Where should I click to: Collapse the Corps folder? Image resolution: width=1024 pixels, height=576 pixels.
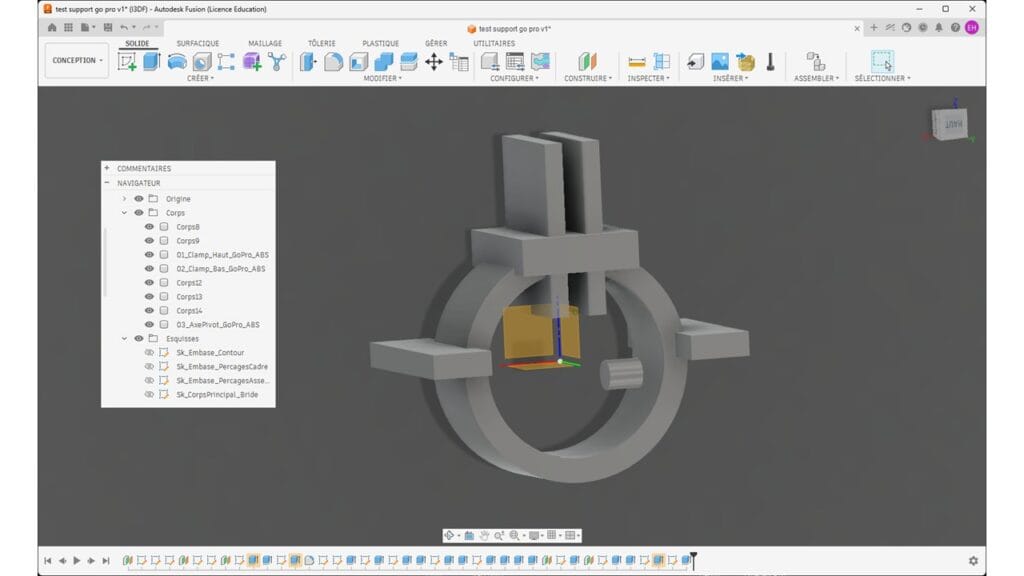(124, 213)
